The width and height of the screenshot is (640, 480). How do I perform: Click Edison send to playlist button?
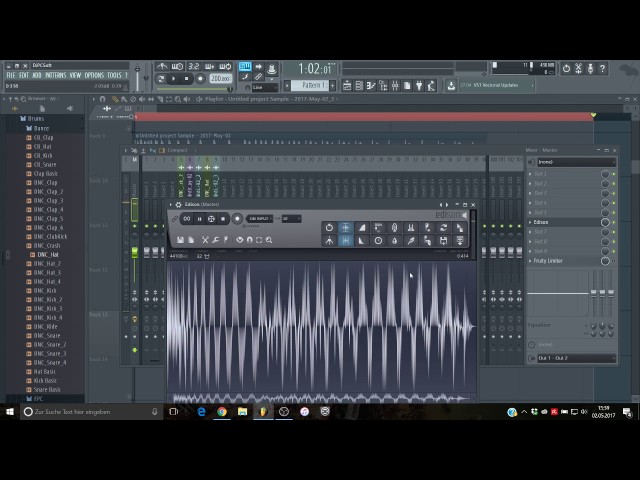460,241
